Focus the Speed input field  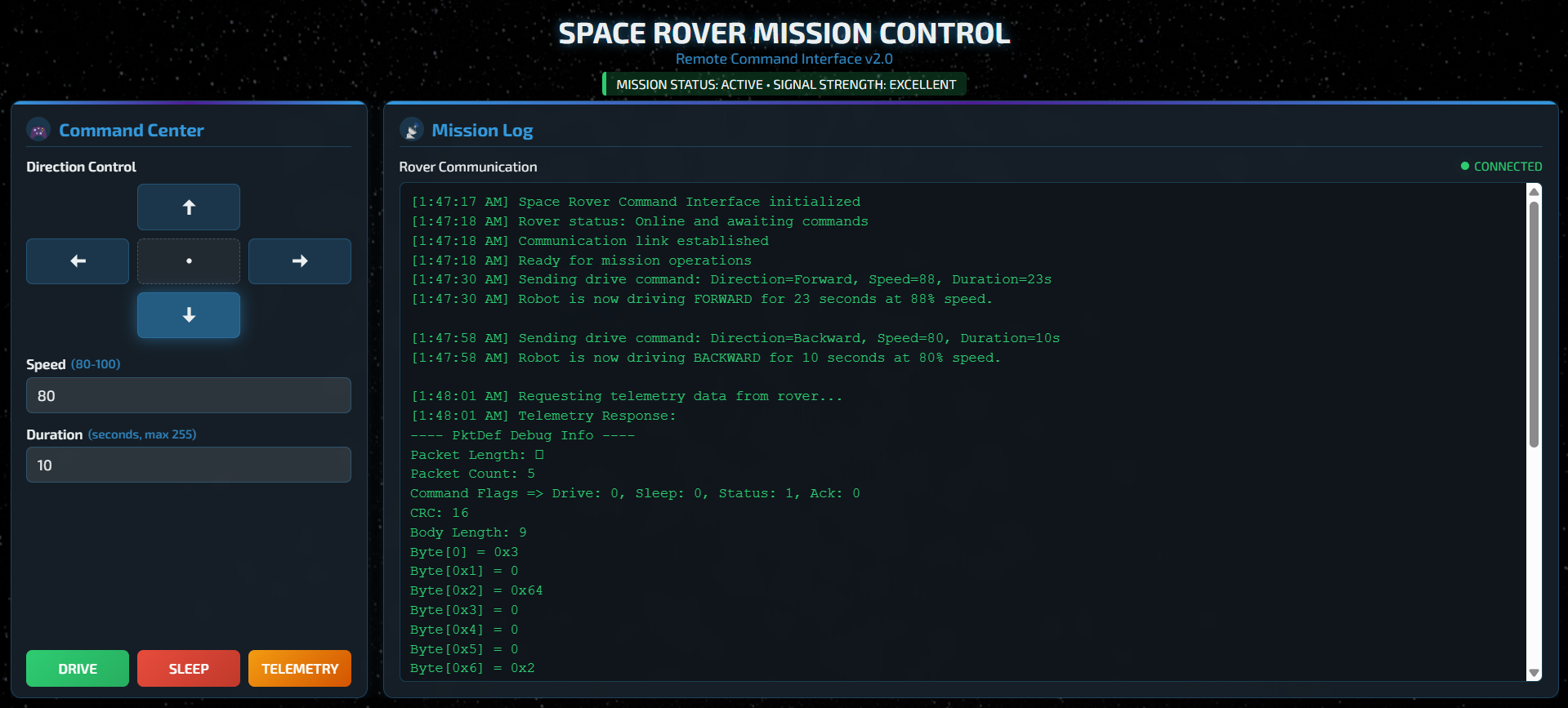189,396
